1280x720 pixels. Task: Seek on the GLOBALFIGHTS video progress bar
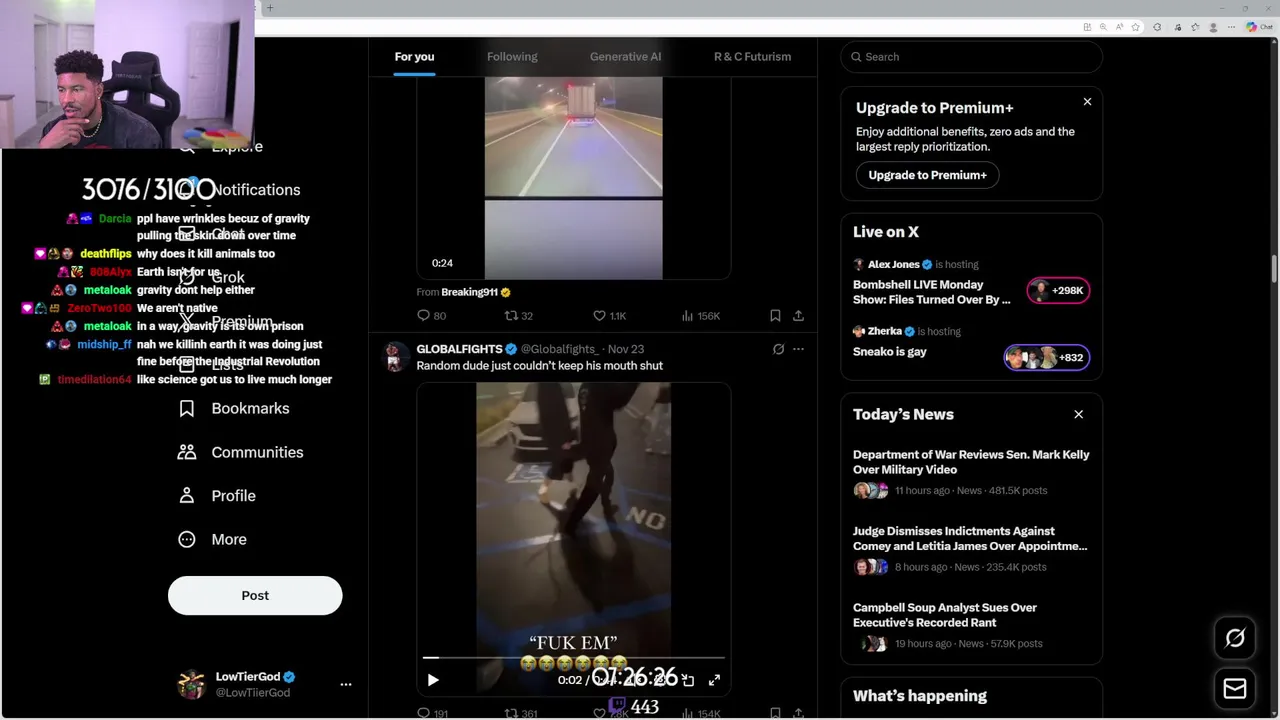click(x=573, y=658)
